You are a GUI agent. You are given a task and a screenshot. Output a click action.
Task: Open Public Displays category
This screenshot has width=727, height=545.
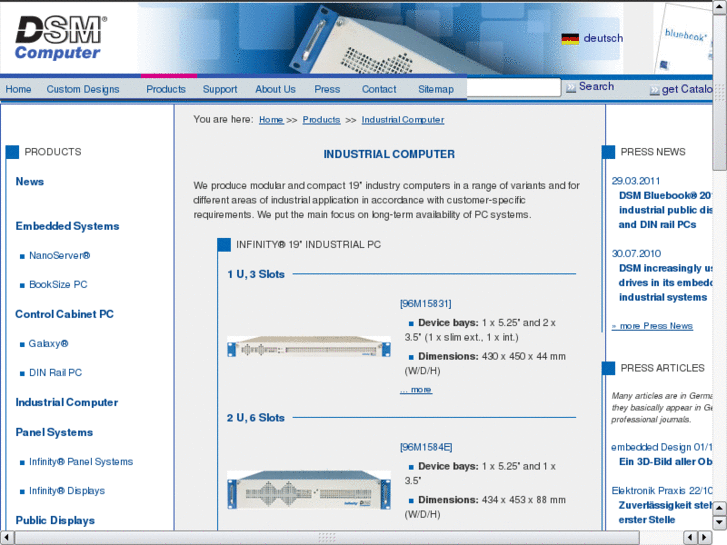pyautogui.click(x=55, y=520)
